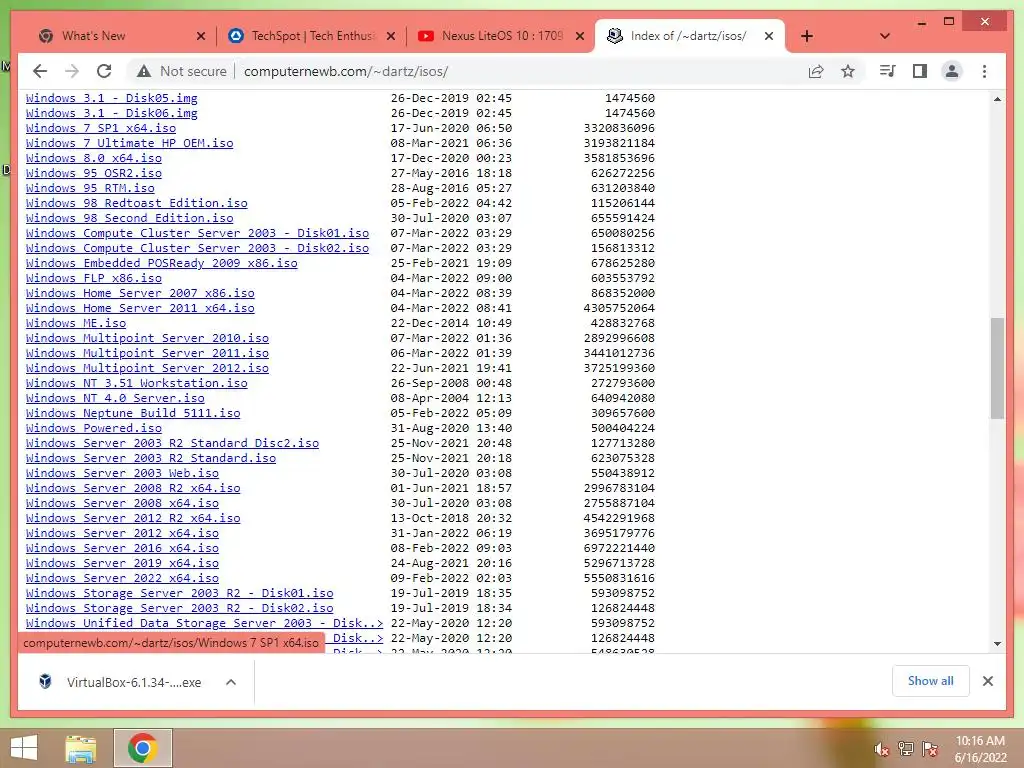Bookmark this page with the star
The height and width of the screenshot is (768, 1024).
(x=848, y=71)
